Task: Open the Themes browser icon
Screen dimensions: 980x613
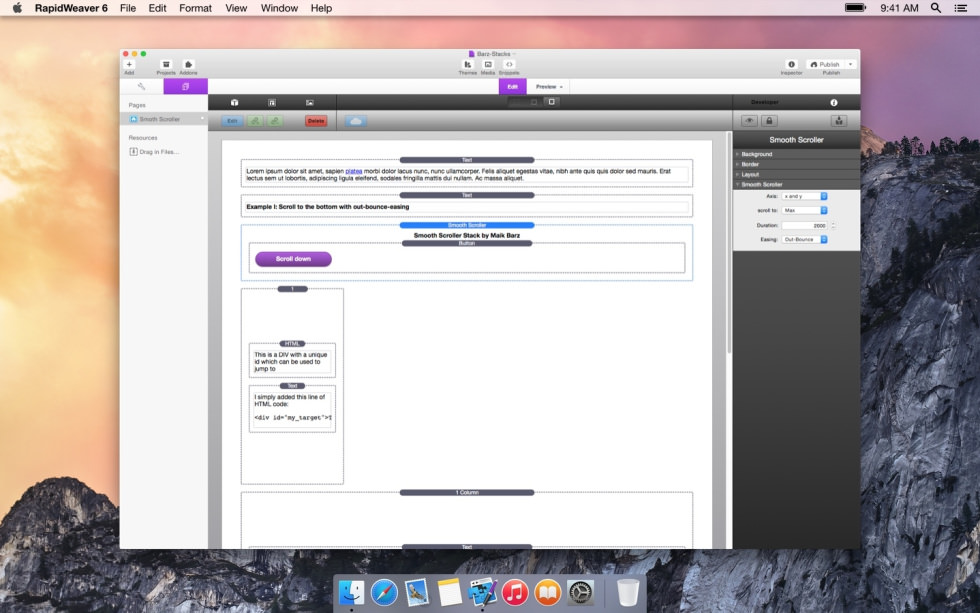Action: (468, 64)
